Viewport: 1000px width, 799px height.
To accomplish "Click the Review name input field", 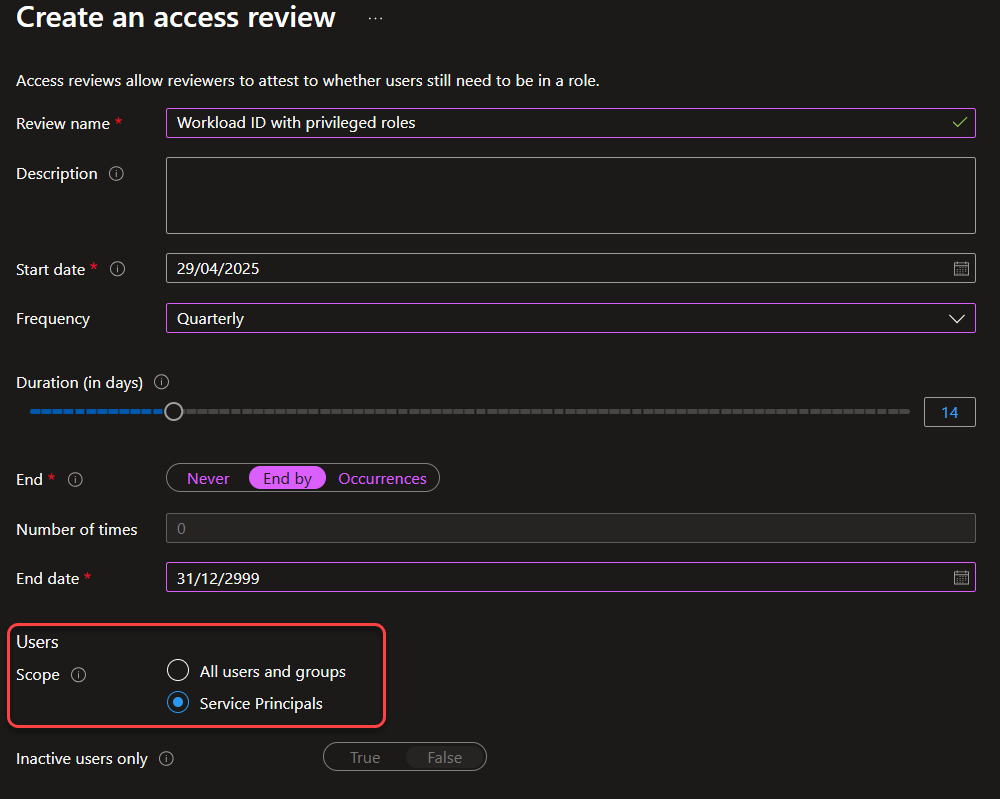I will [x=571, y=123].
